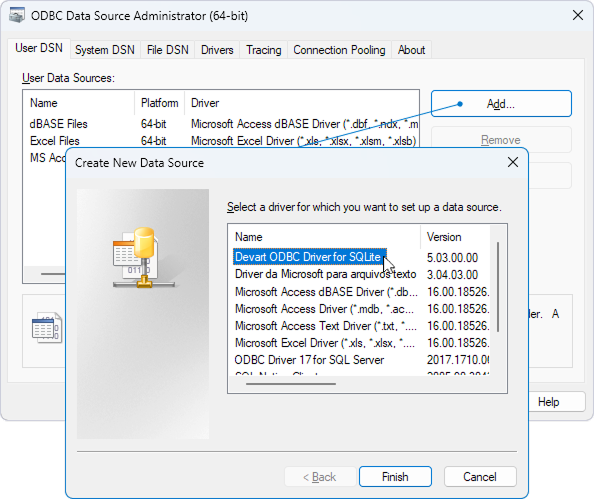The height and width of the screenshot is (499, 594).
Task: Select ODBC Driver 17 for SQL Server
Action: pyautogui.click(x=310, y=360)
